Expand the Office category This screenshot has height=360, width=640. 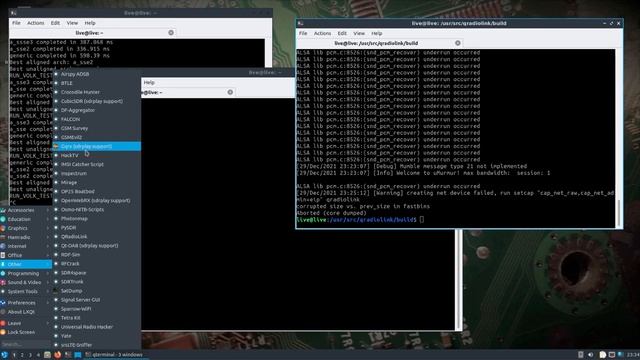(26, 255)
